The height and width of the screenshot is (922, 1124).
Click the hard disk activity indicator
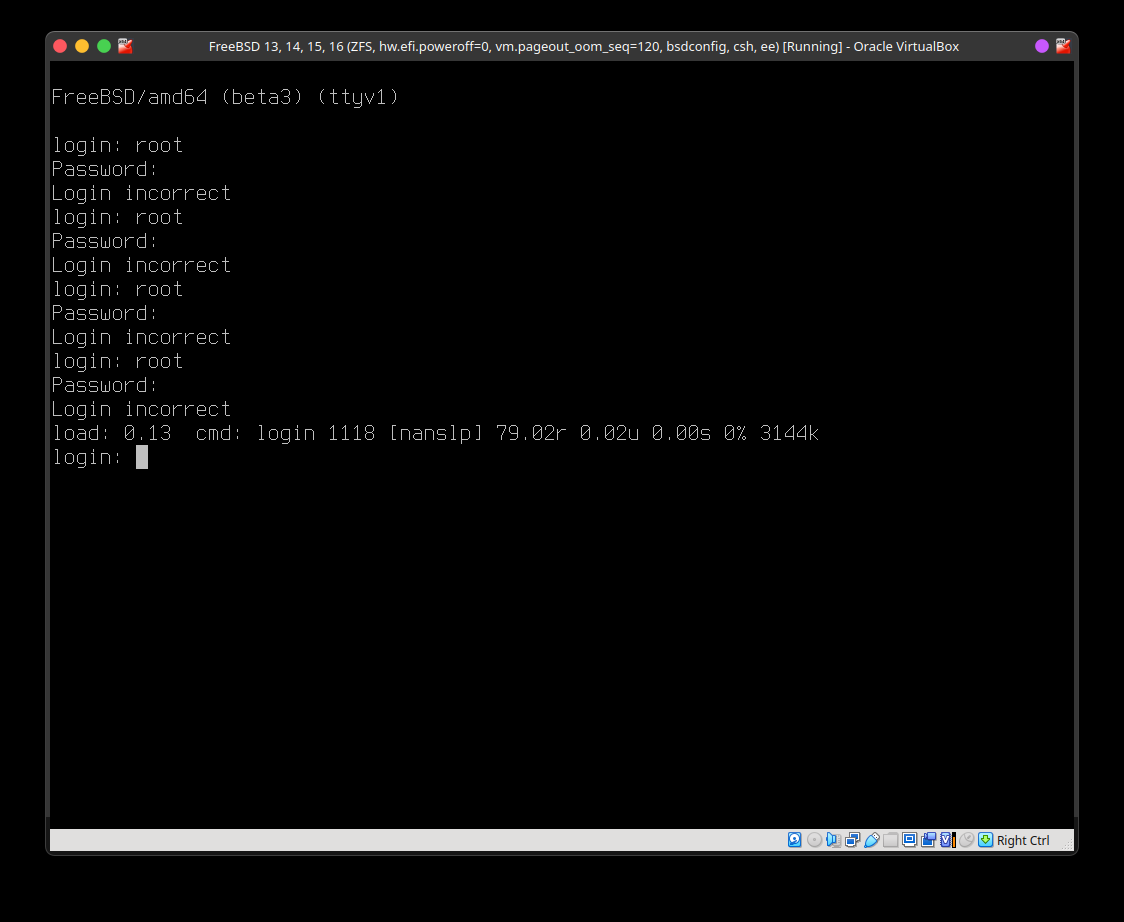pos(795,840)
